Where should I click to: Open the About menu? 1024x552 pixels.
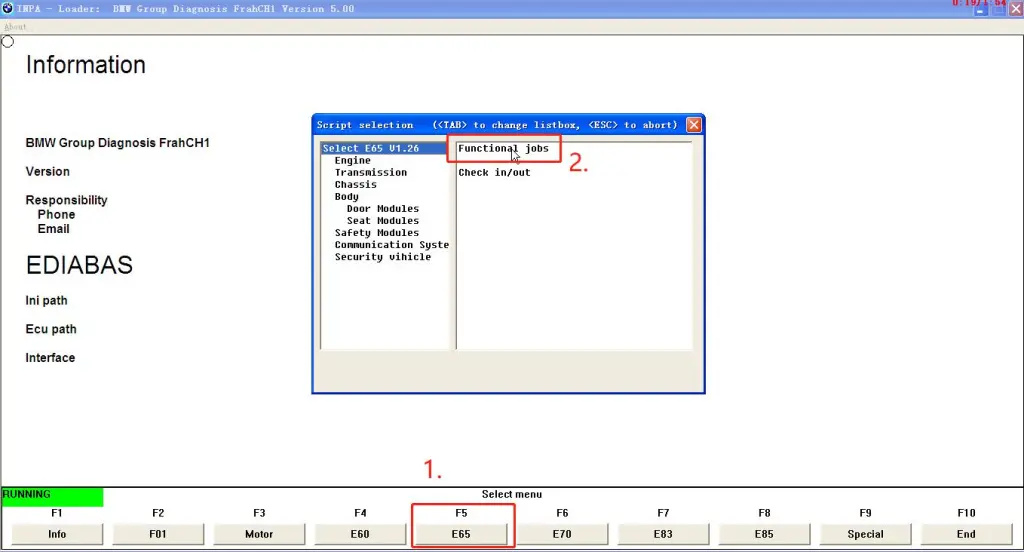click(x=15, y=27)
